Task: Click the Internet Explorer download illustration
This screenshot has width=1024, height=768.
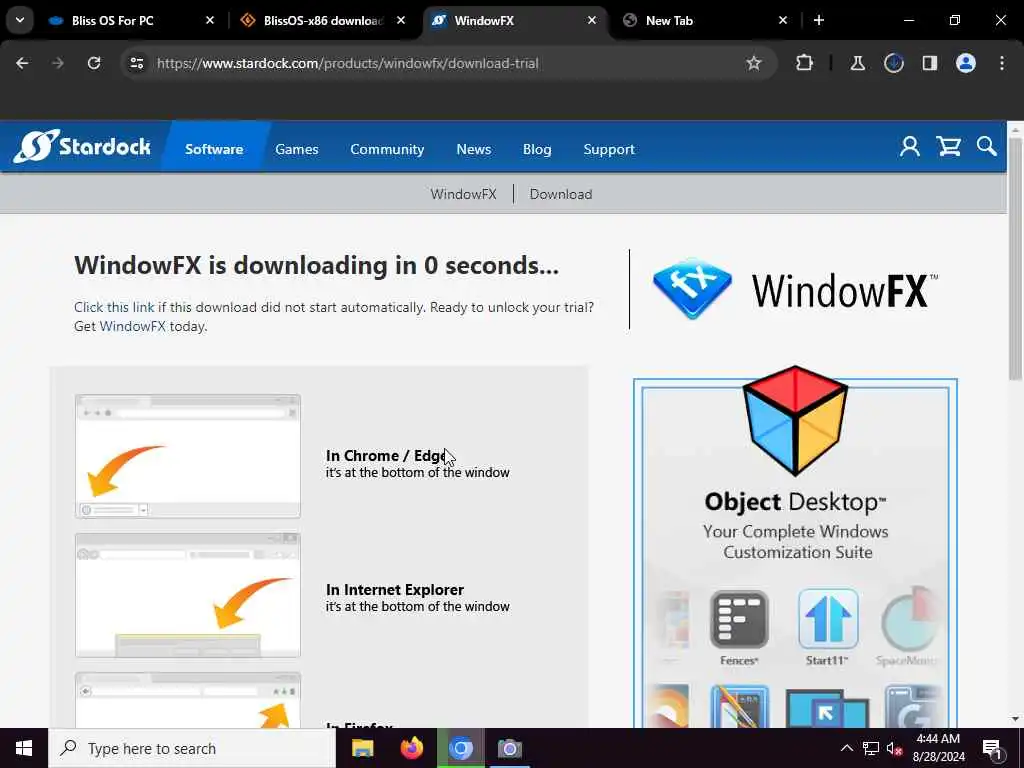Action: pyautogui.click(x=188, y=595)
